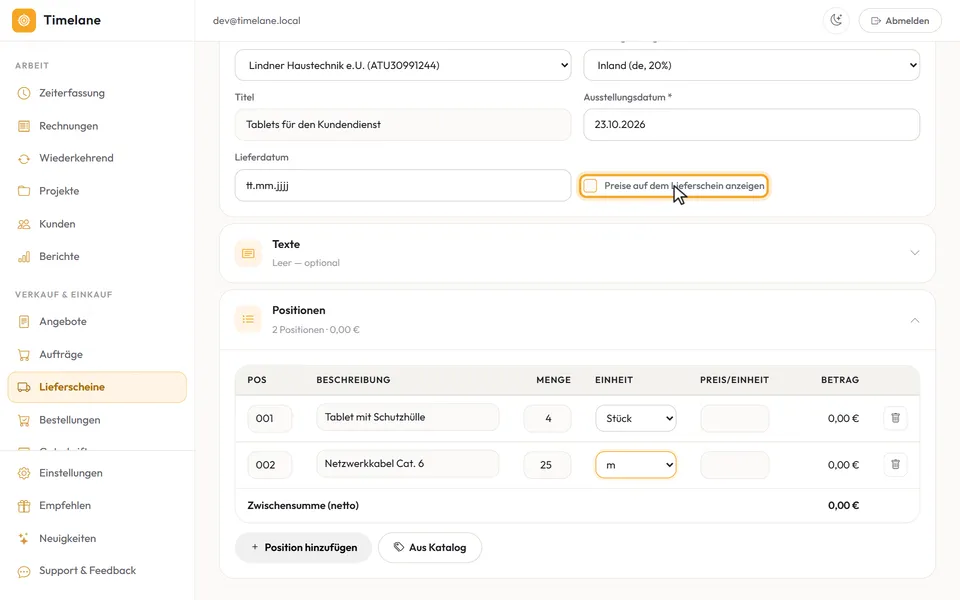Click the Kunden people icon
The width and height of the screenshot is (960, 600).
click(24, 224)
